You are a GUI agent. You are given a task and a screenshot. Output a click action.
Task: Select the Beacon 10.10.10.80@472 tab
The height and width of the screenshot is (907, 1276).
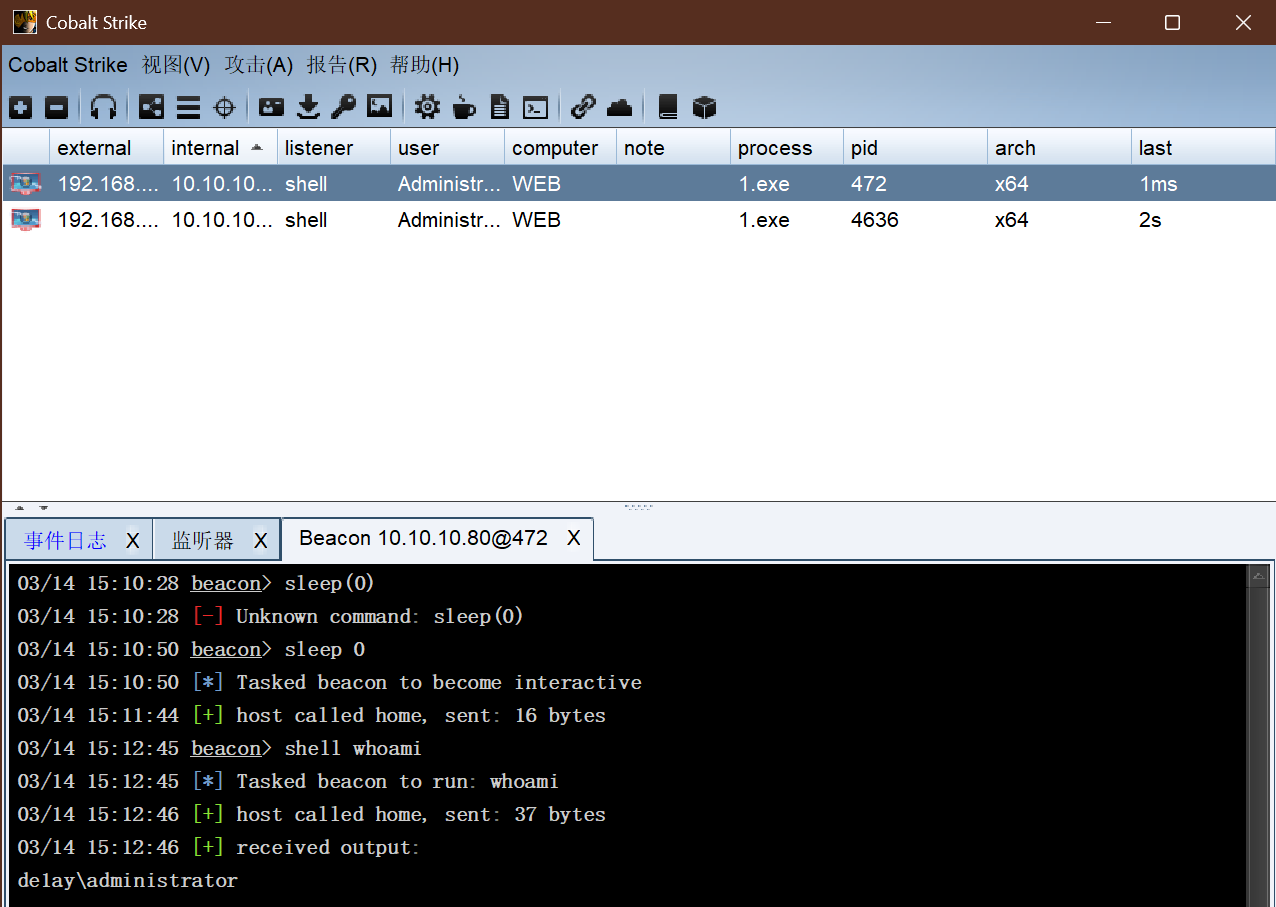click(x=424, y=538)
